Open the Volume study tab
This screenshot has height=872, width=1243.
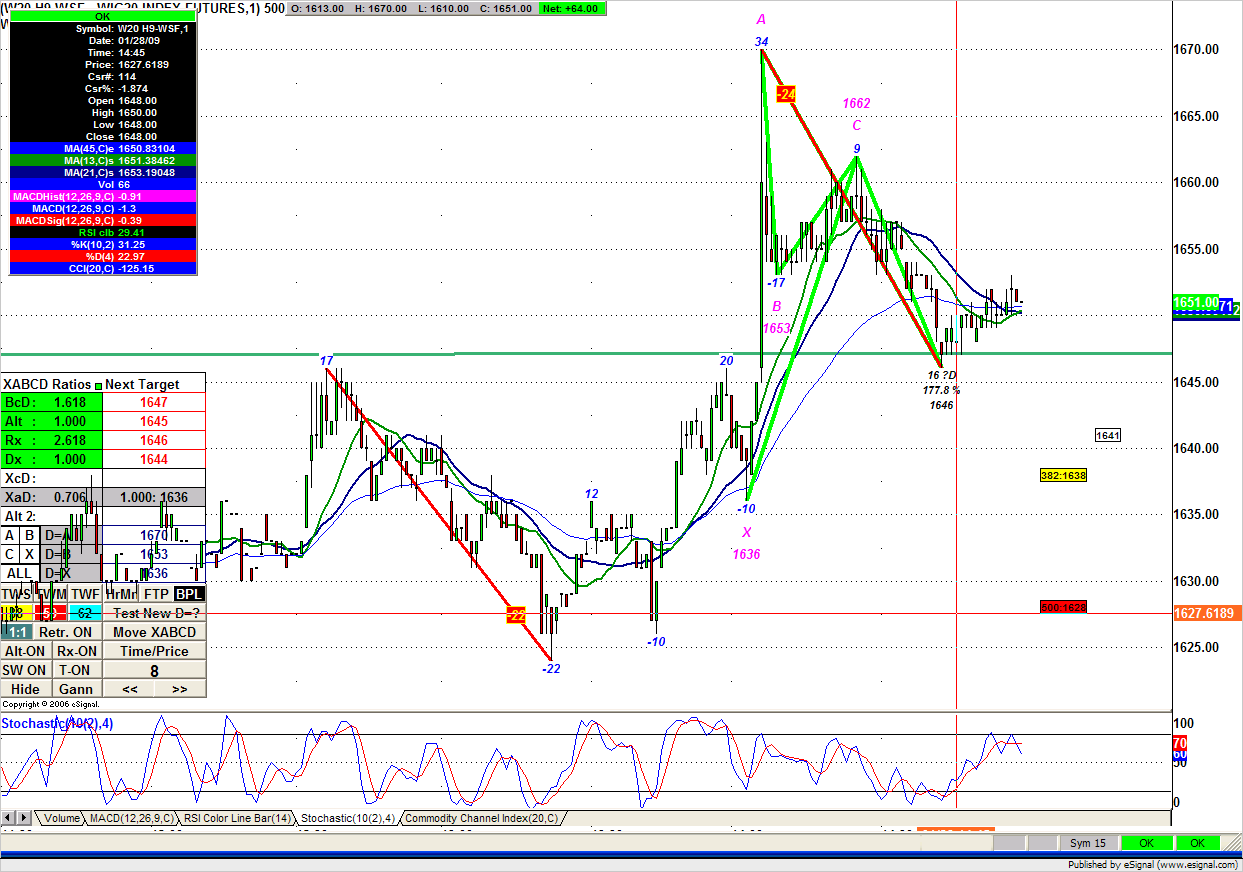pos(61,818)
